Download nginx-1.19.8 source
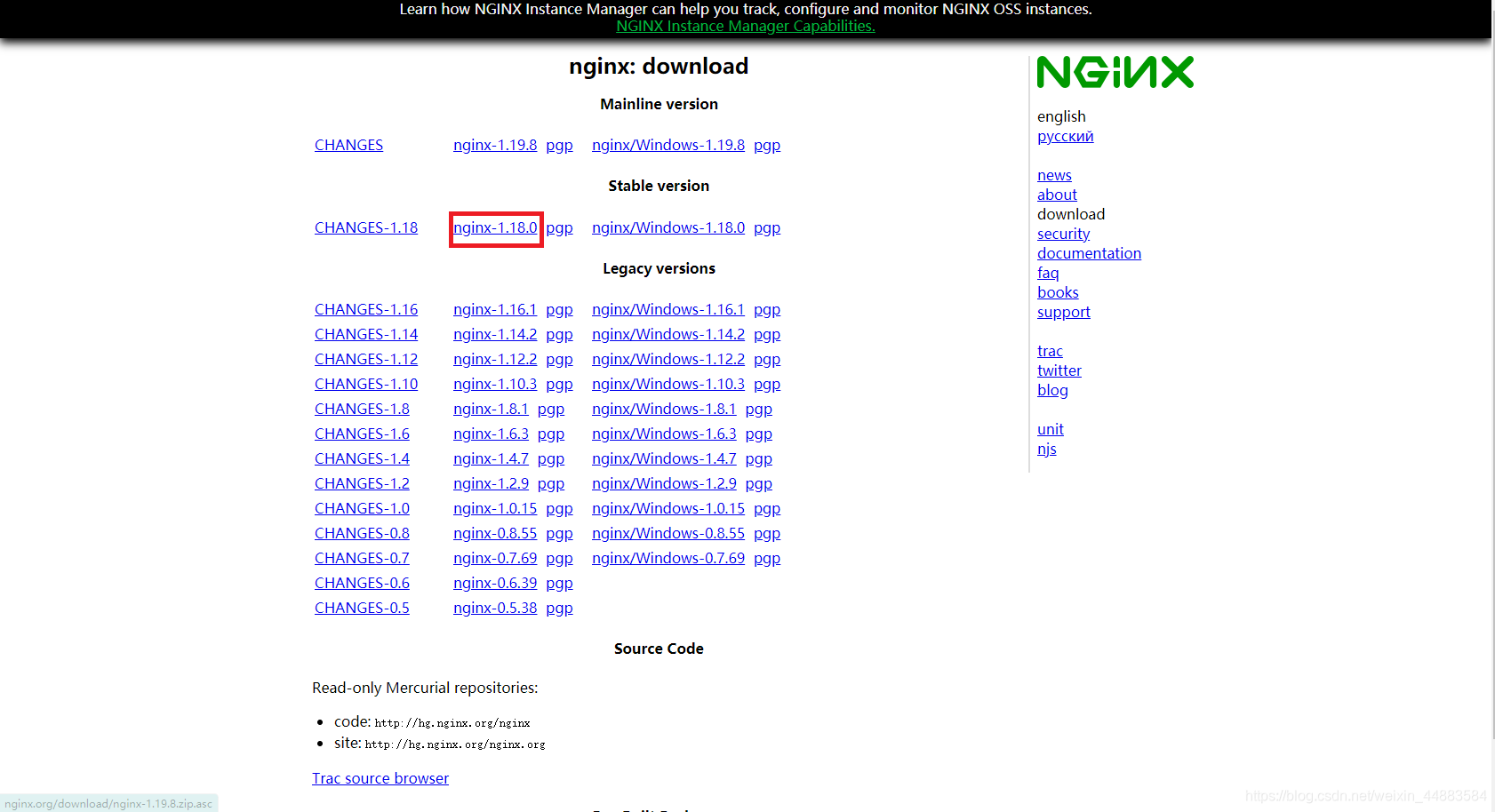The width and height of the screenshot is (1495, 812). coord(495,145)
